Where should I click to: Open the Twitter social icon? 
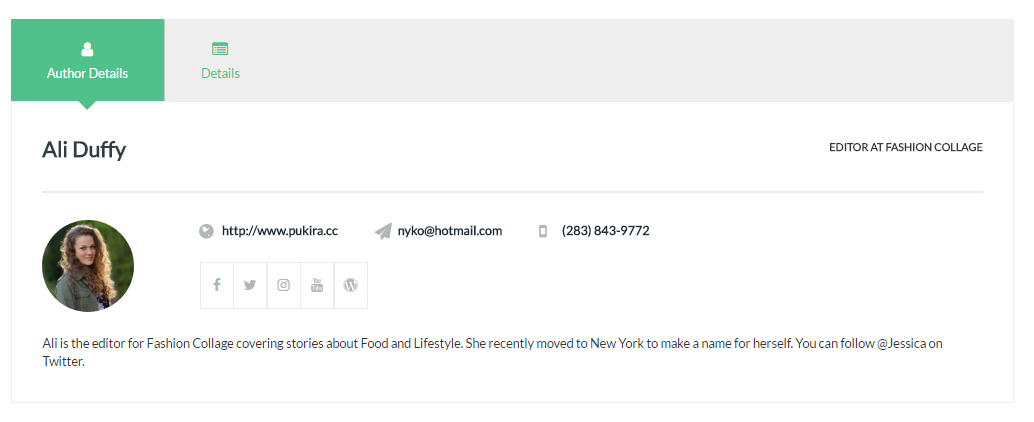click(x=250, y=286)
